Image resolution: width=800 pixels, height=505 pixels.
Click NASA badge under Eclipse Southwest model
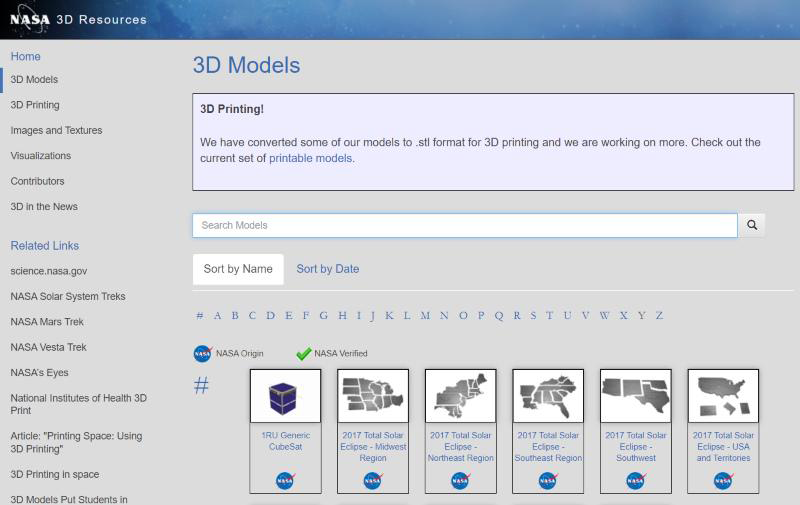(635, 480)
